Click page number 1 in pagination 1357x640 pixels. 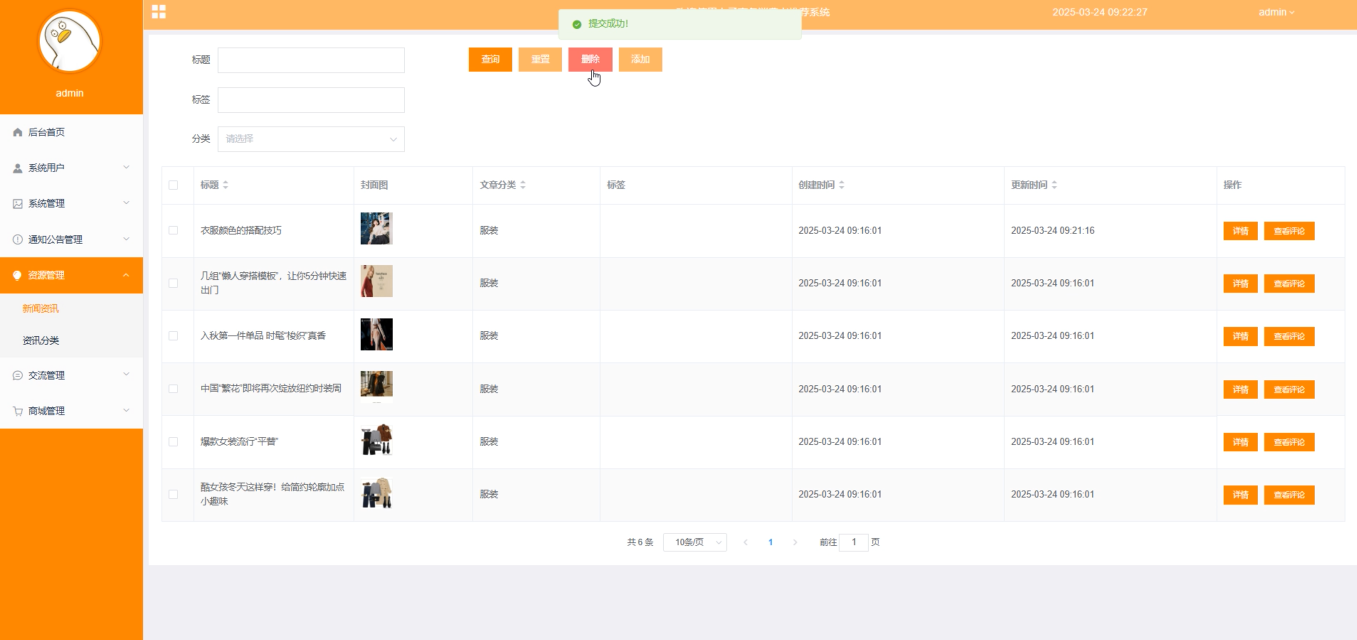pos(770,542)
